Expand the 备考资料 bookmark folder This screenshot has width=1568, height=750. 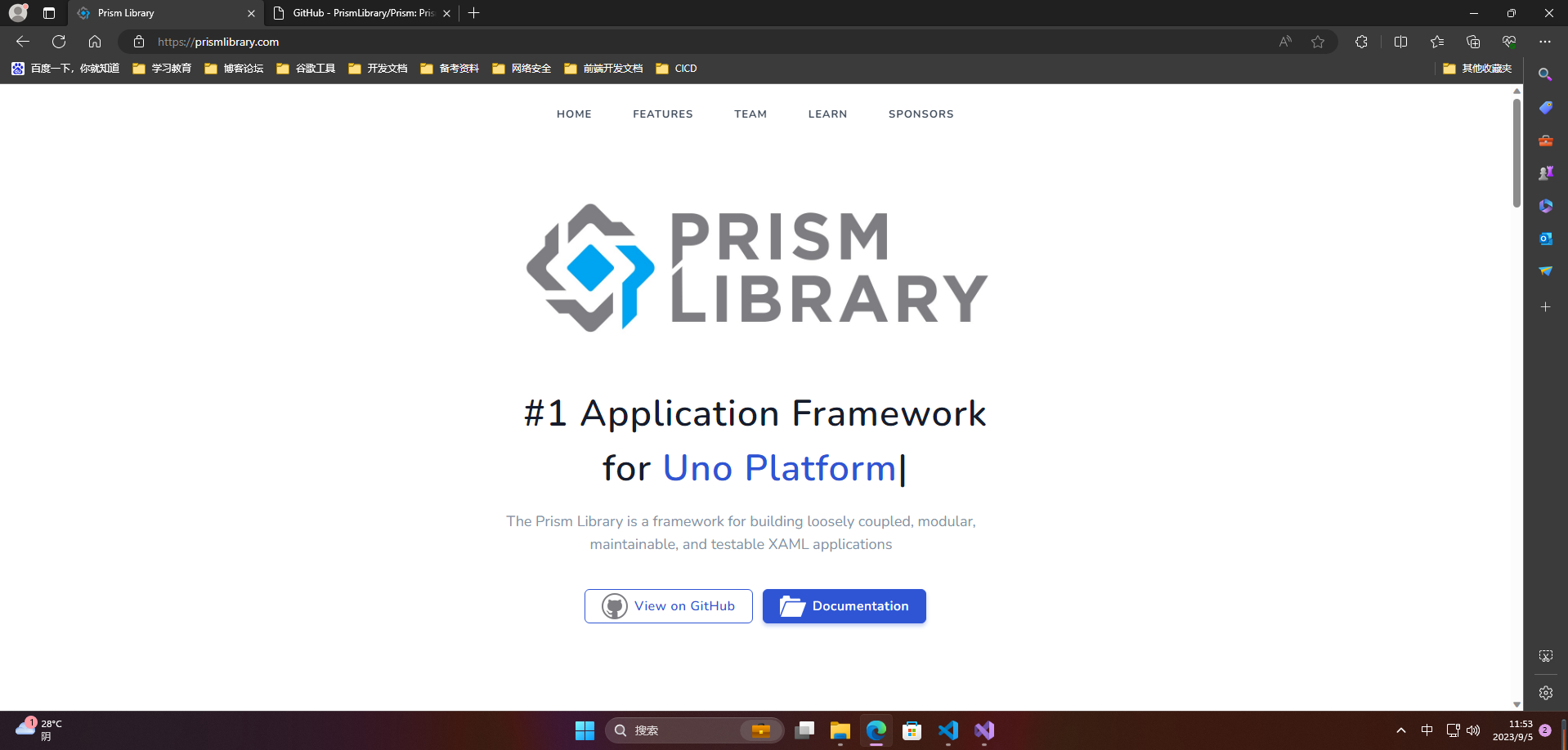pyautogui.click(x=450, y=69)
